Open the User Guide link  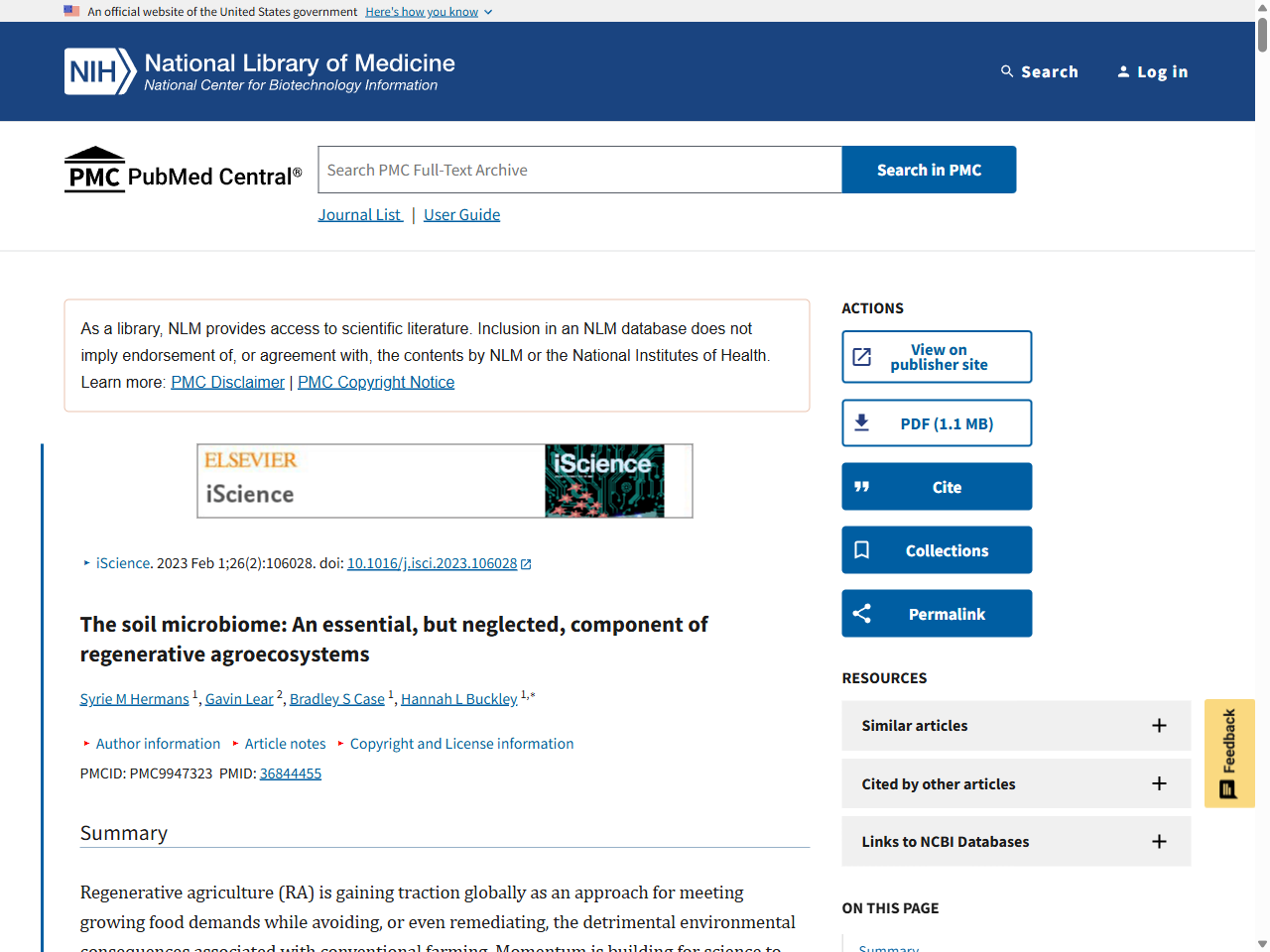click(461, 215)
